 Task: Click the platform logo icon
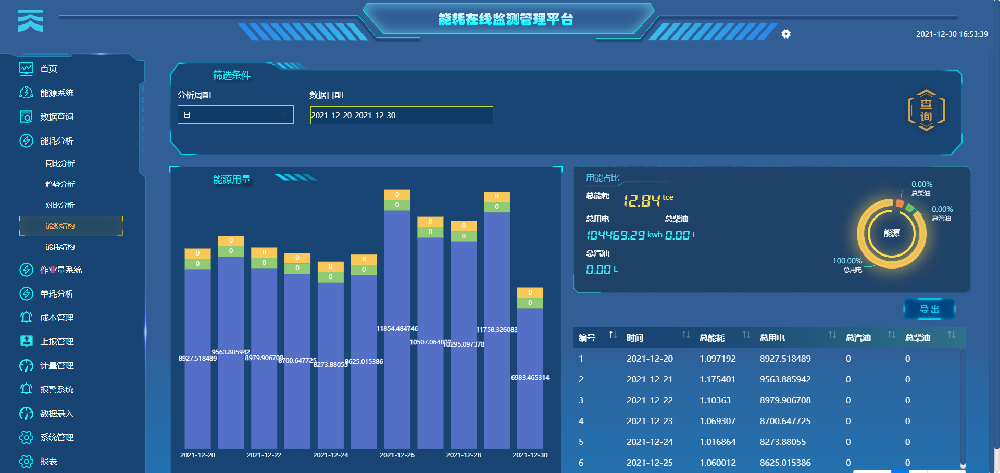click(31, 20)
